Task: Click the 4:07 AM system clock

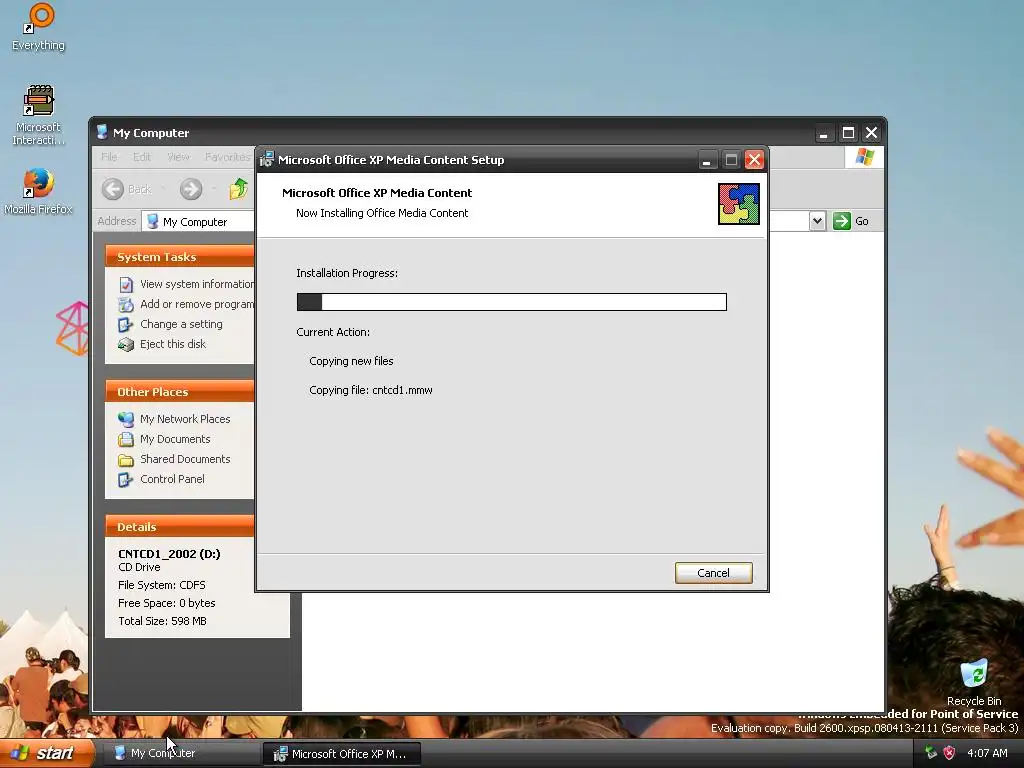Action: click(987, 753)
